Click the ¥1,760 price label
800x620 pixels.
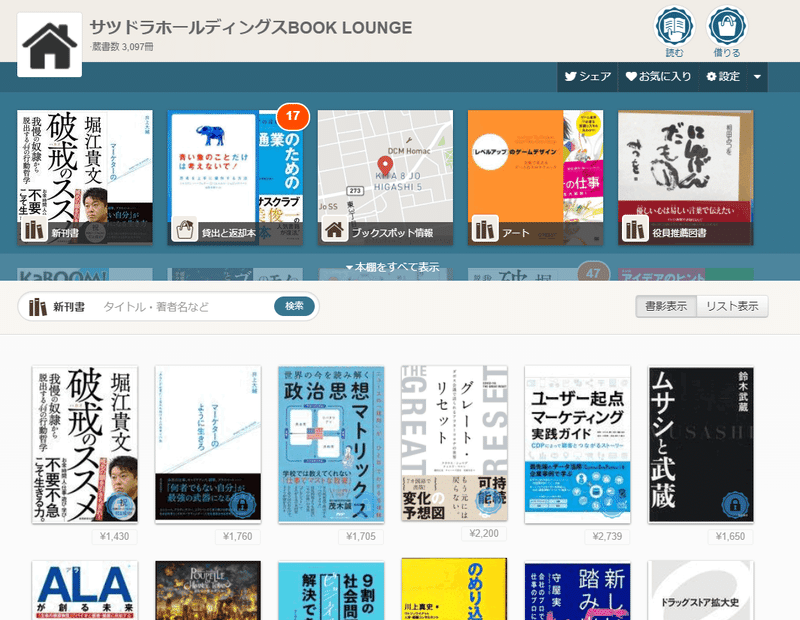click(x=238, y=536)
